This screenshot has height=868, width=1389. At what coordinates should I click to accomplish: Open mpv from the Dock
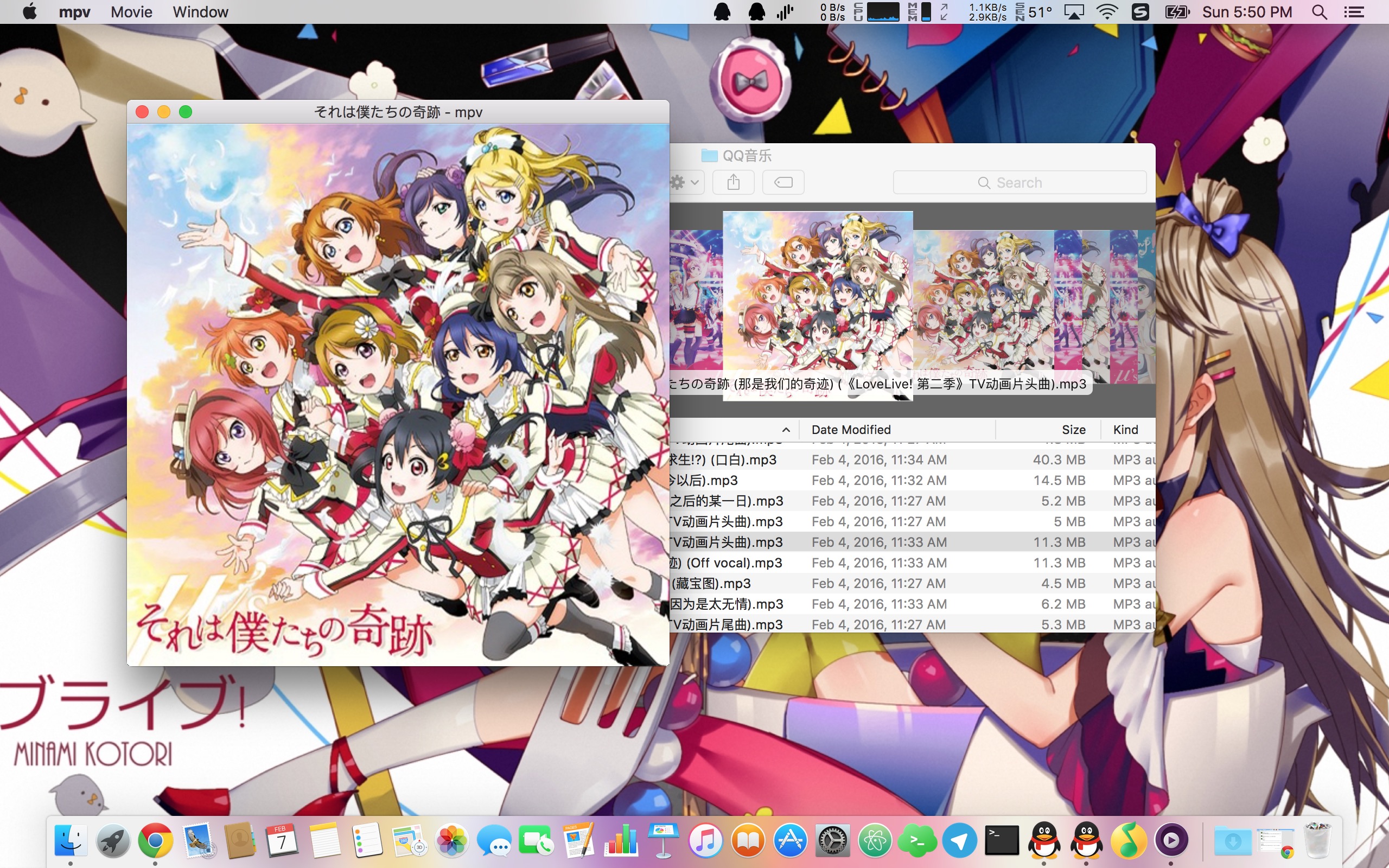coord(1171,840)
